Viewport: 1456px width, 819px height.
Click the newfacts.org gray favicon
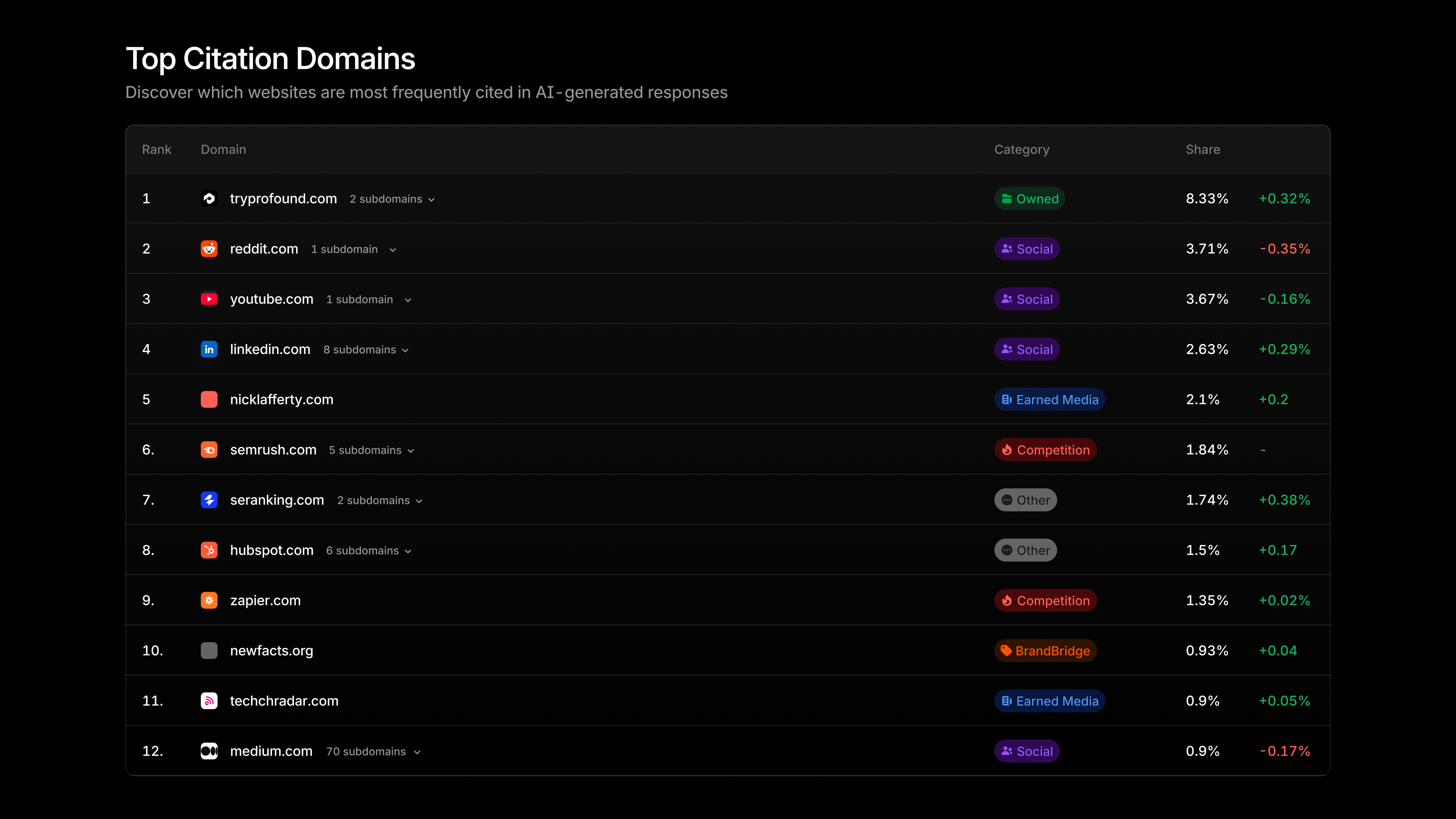209,650
